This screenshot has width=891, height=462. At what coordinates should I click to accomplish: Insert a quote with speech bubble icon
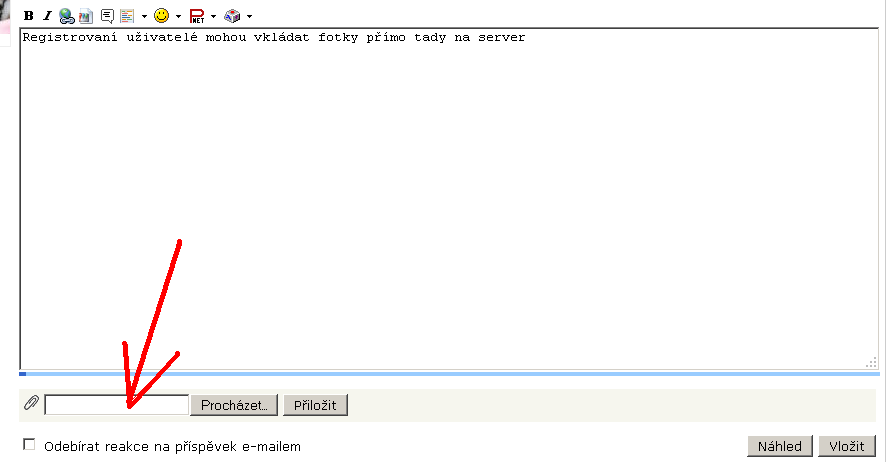point(107,16)
